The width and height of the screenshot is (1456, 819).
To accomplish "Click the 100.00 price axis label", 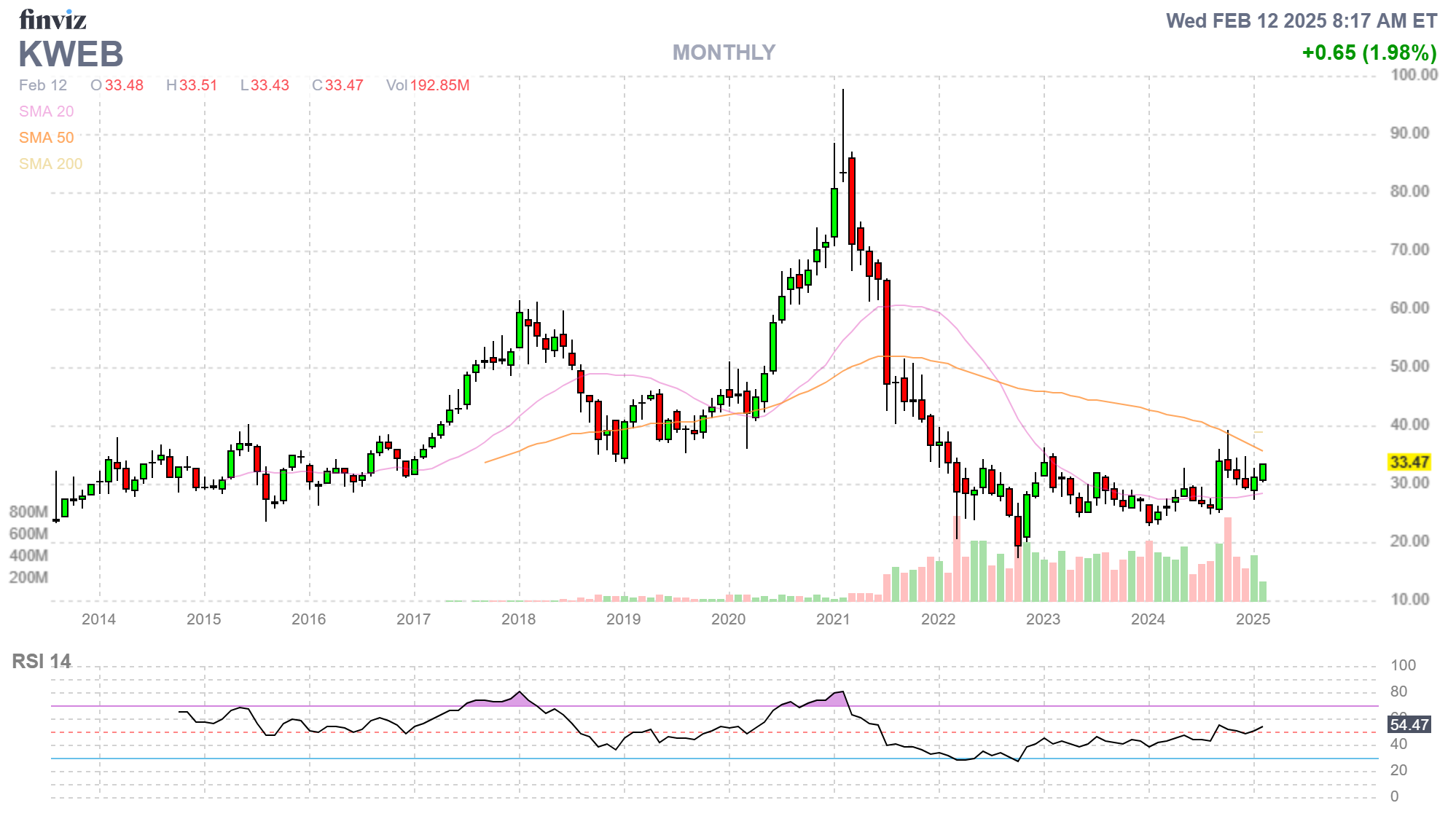I will click(x=1414, y=74).
